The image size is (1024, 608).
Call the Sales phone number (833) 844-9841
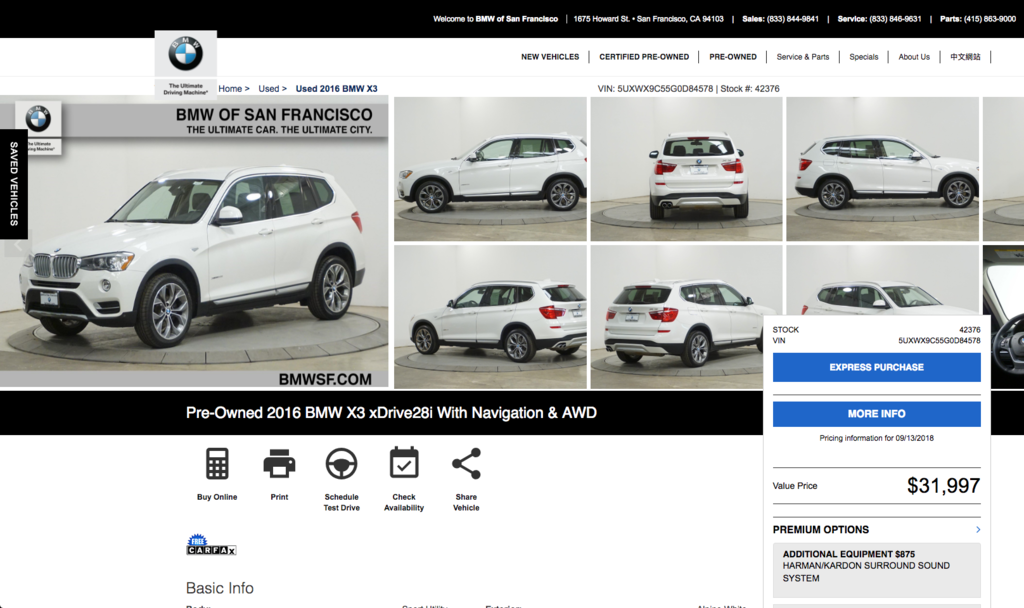(792, 19)
